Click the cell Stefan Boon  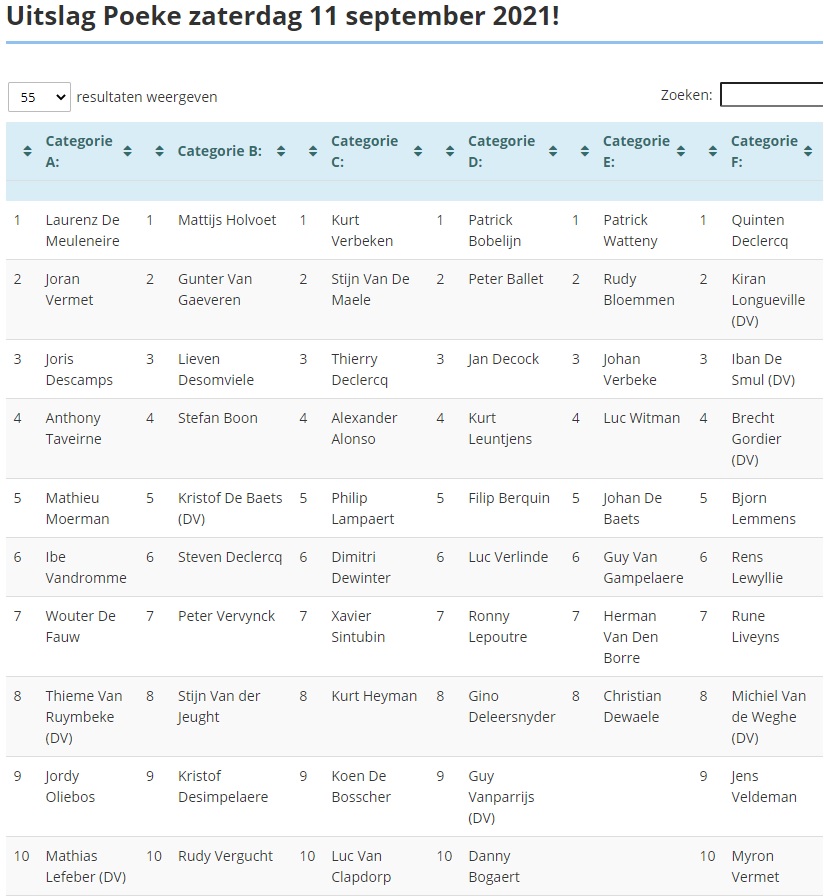point(218,418)
